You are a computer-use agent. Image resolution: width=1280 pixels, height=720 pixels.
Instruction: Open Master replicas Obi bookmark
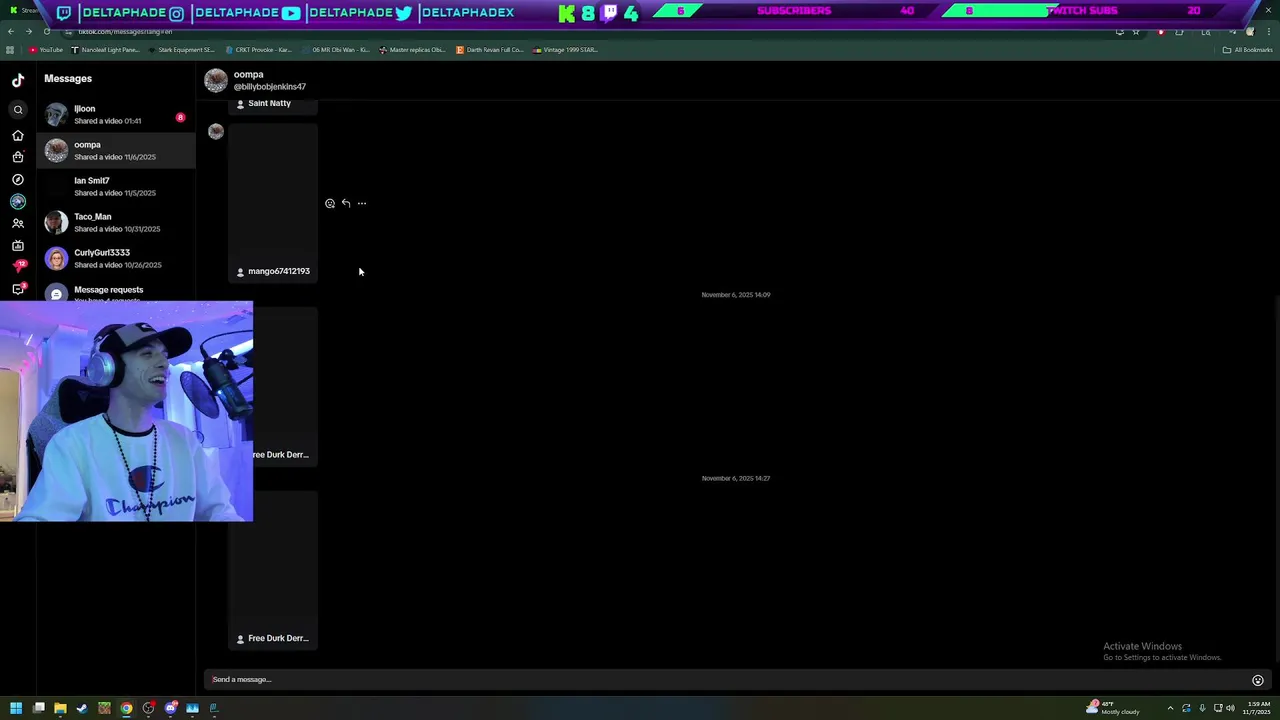point(412,50)
